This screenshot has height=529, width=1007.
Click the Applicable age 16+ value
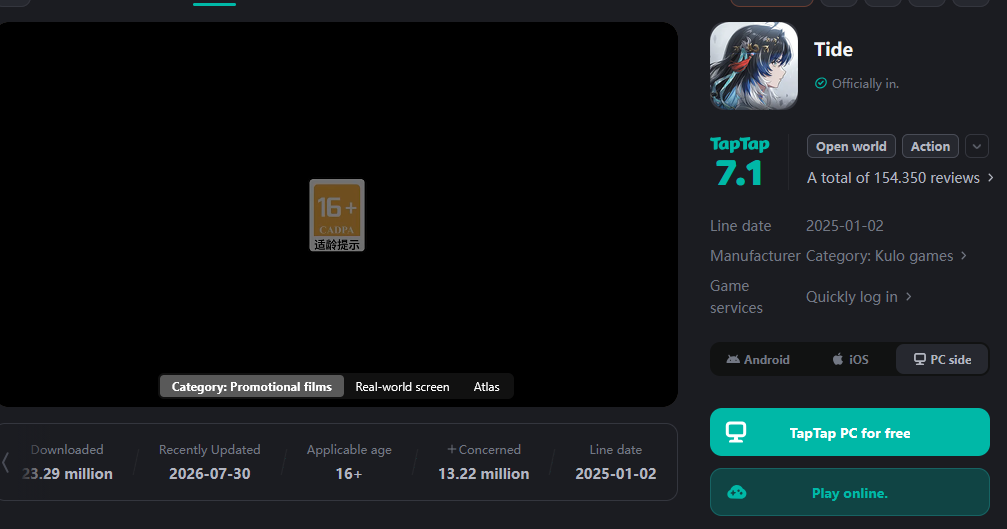(349, 474)
